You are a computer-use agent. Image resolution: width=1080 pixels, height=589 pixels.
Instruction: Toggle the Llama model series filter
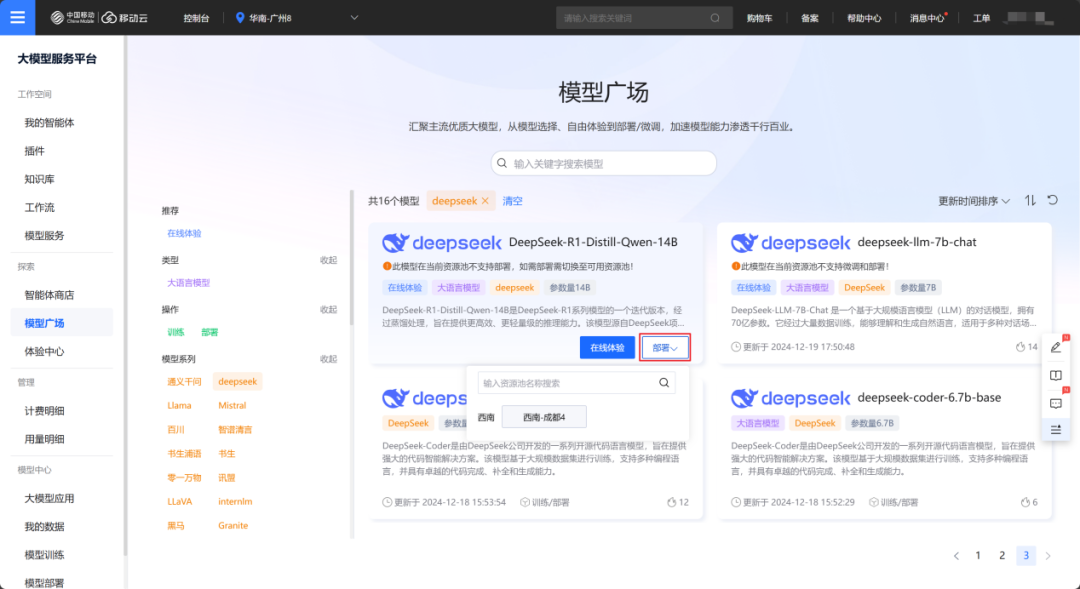(179, 406)
